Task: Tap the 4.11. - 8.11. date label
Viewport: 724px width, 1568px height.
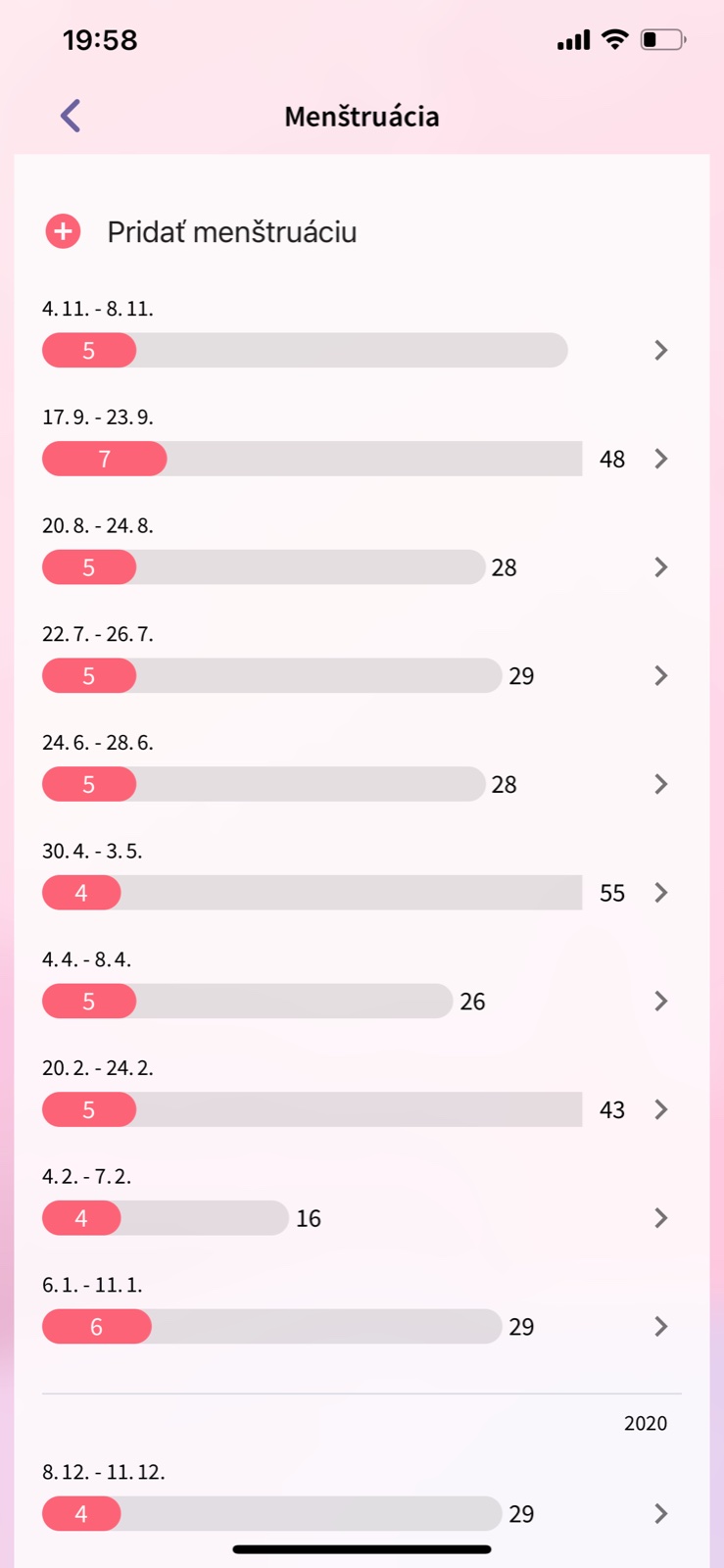Action: 98,309
